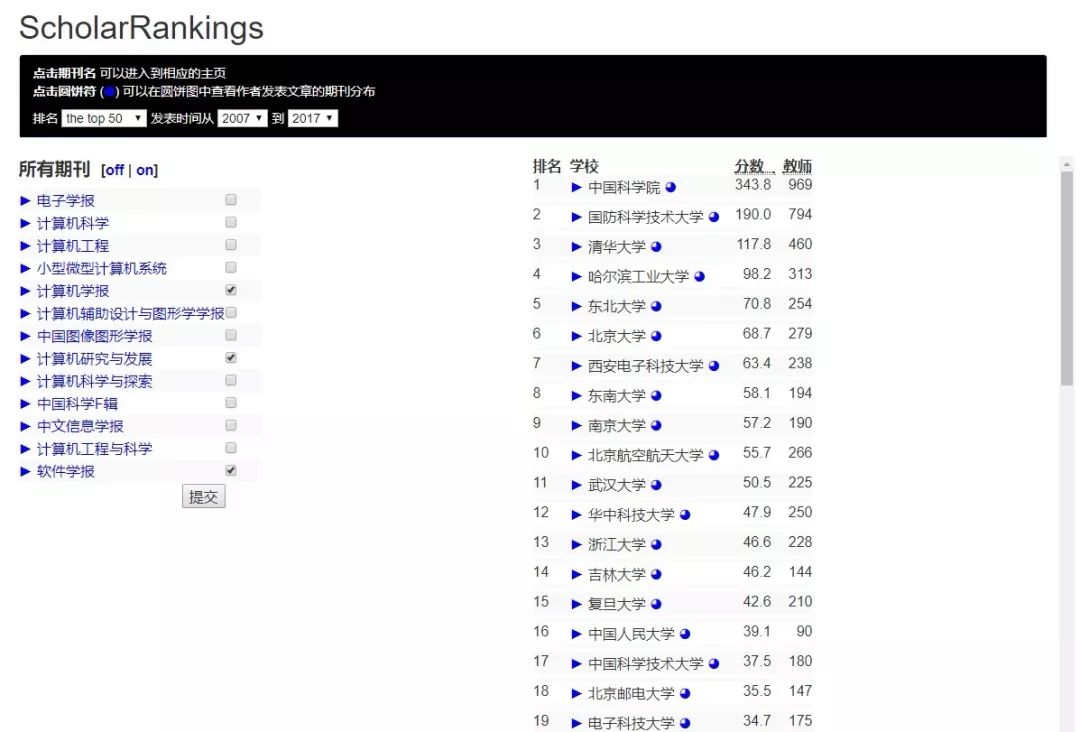The height and width of the screenshot is (732, 1080).
Task: Uncheck the 计算机研究与发展 checkbox
Action: (x=231, y=357)
